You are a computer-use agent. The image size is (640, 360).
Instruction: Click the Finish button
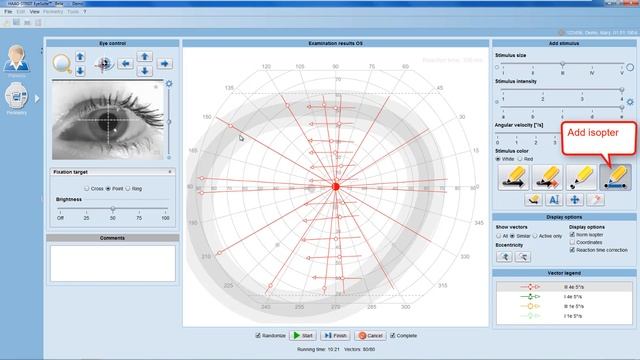(336, 336)
